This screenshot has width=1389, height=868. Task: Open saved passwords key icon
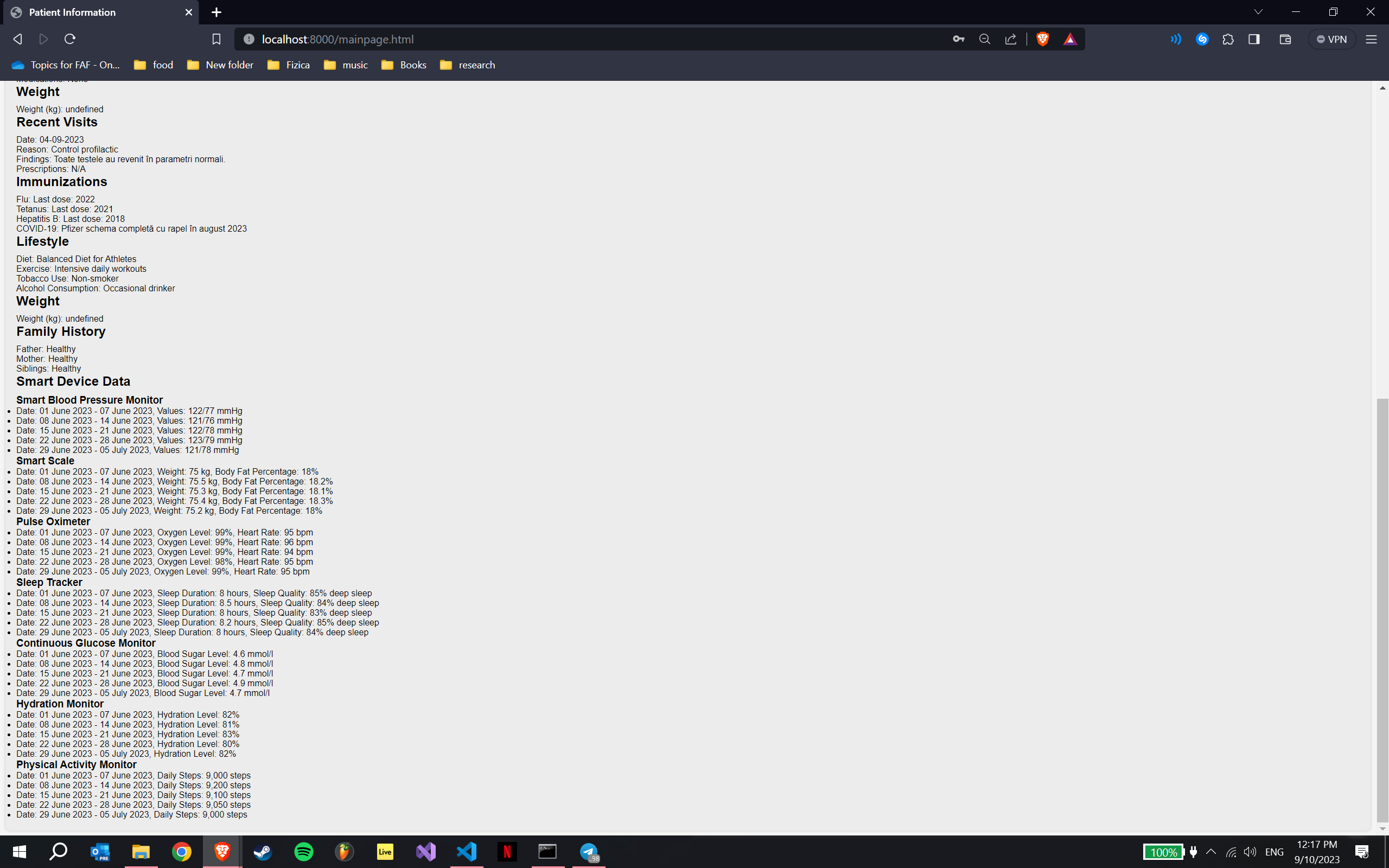tap(958, 39)
